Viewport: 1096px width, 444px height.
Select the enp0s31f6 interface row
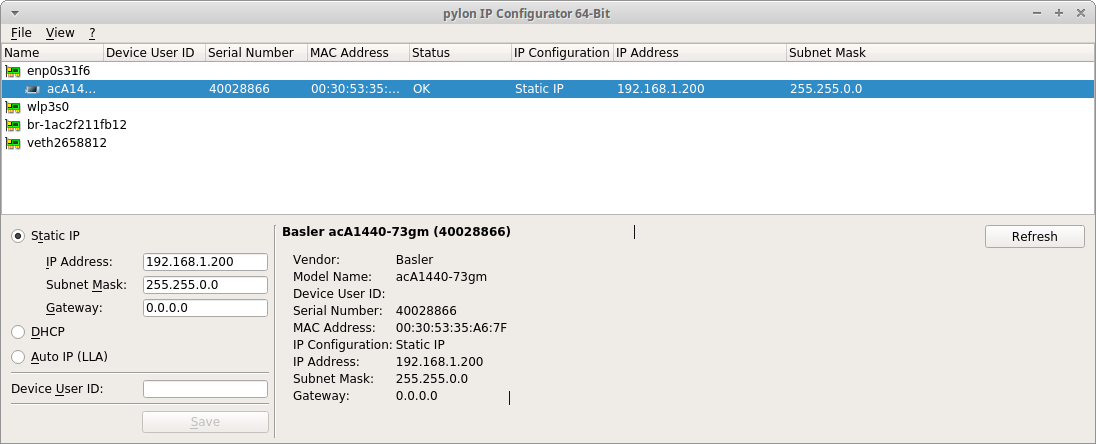(548, 71)
